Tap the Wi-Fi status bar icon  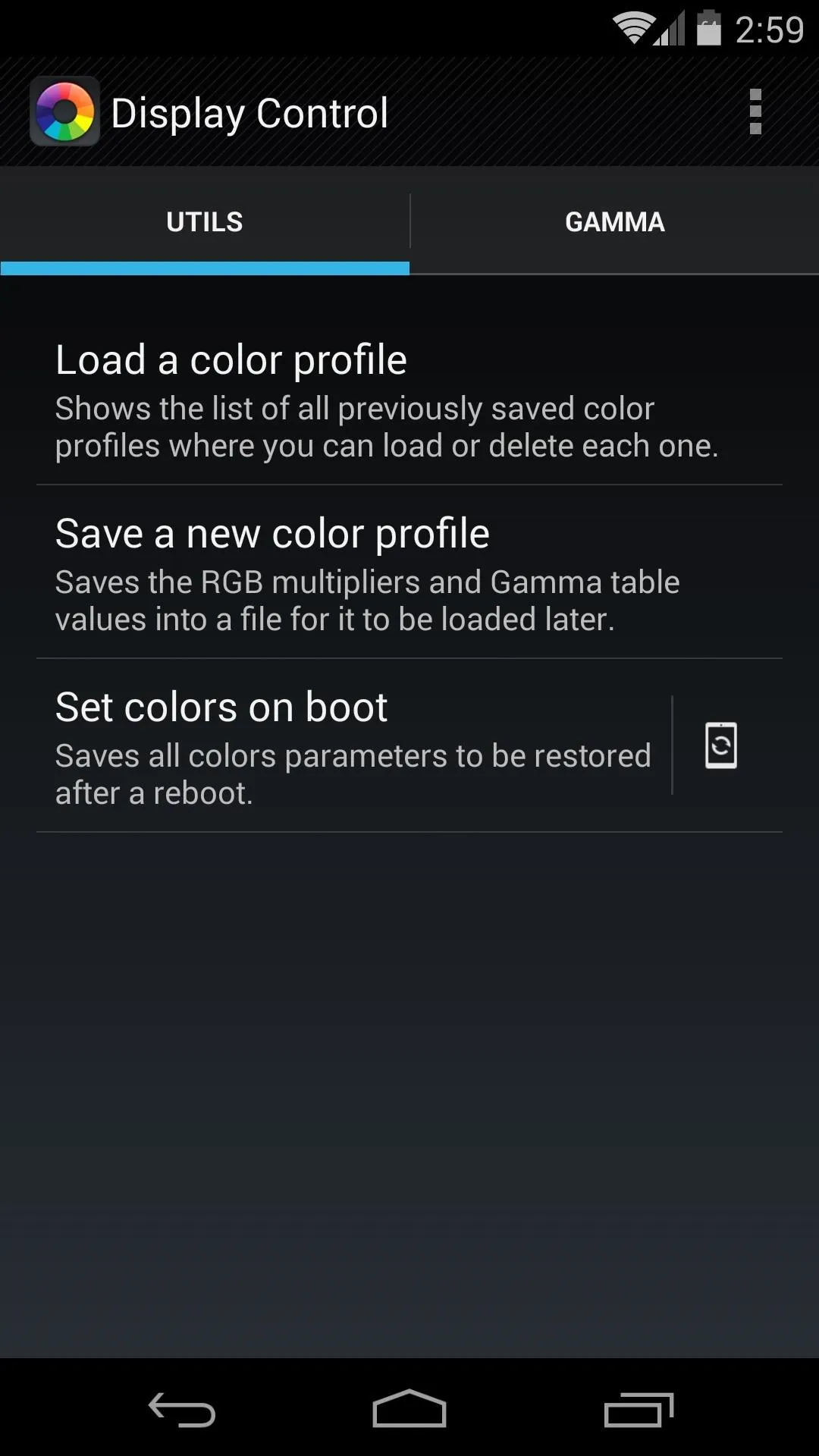click(634, 29)
